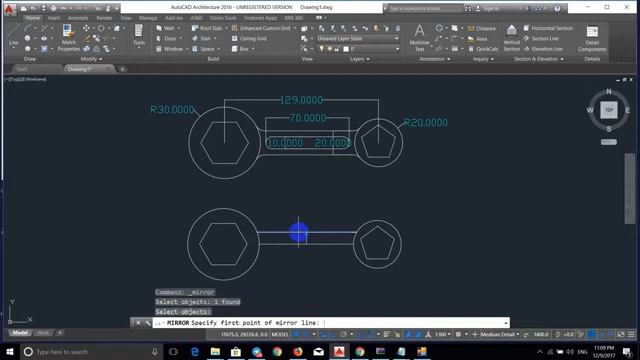
Task: Click the MIRROR command line input
Action: [x=331, y=322]
